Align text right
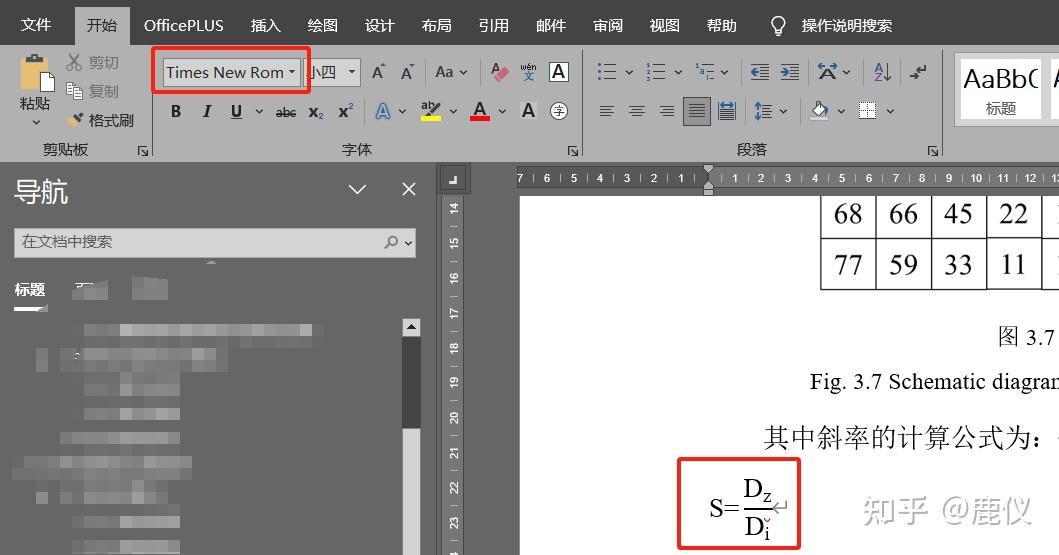The image size is (1059, 555). (x=667, y=111)
